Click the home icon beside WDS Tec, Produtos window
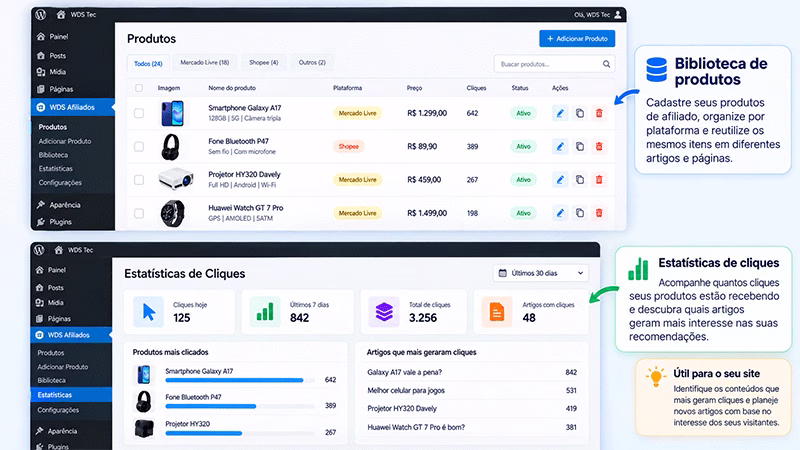 click(61, 14)
